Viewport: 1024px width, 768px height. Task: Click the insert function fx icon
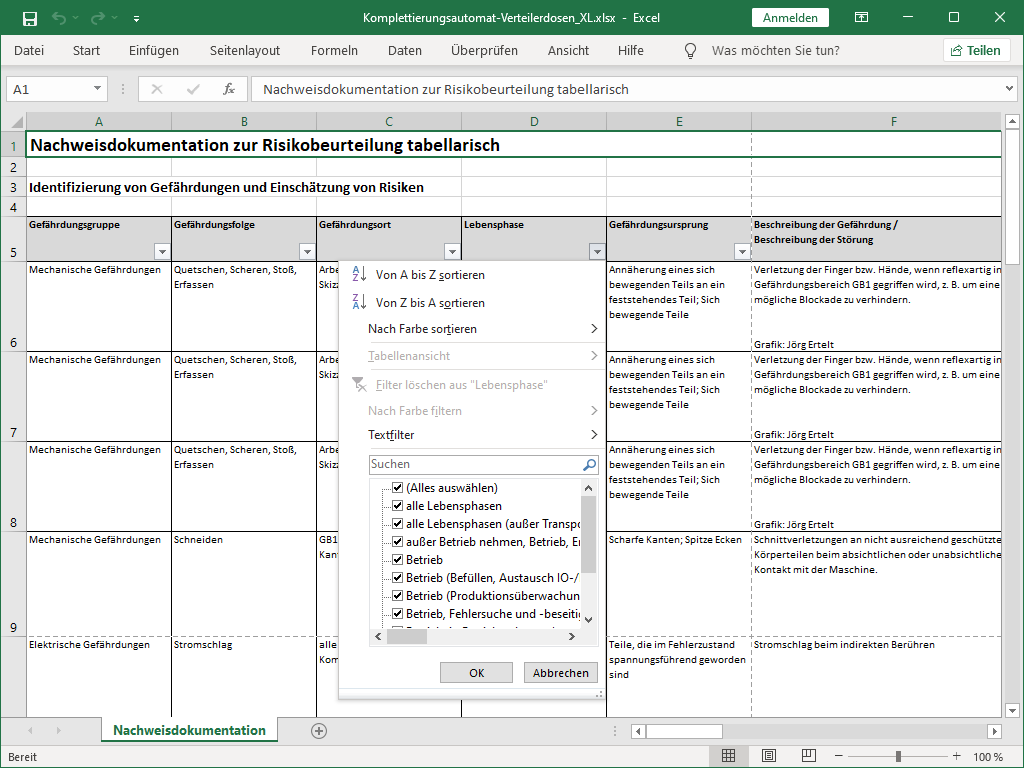[x=229, y=89]
